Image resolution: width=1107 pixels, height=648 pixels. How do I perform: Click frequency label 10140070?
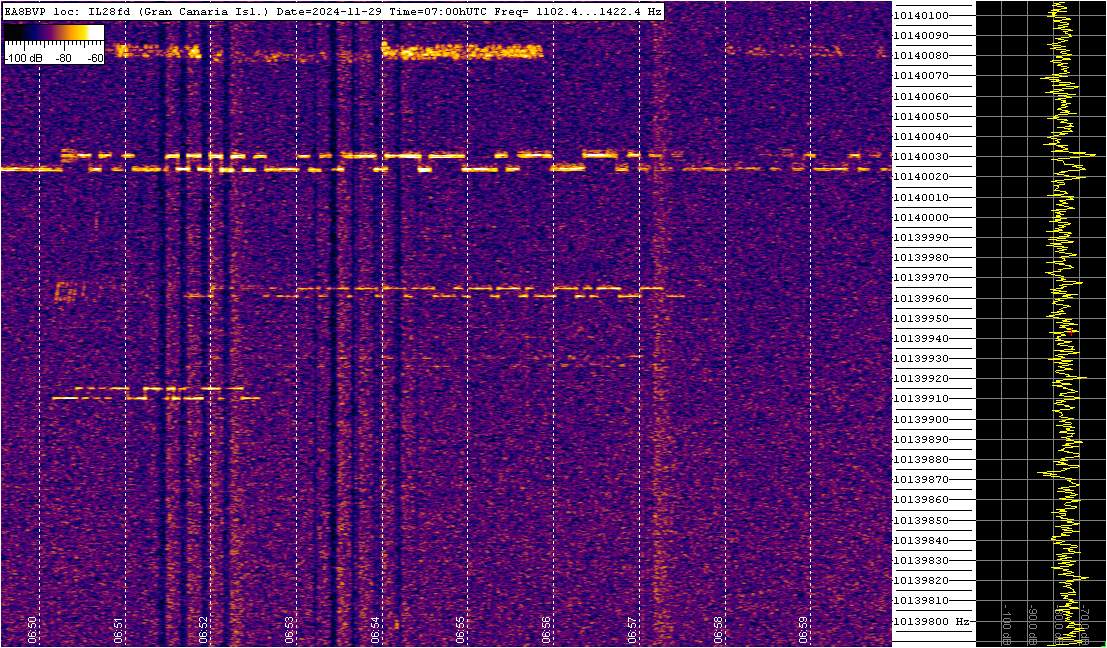click(922, 76)
